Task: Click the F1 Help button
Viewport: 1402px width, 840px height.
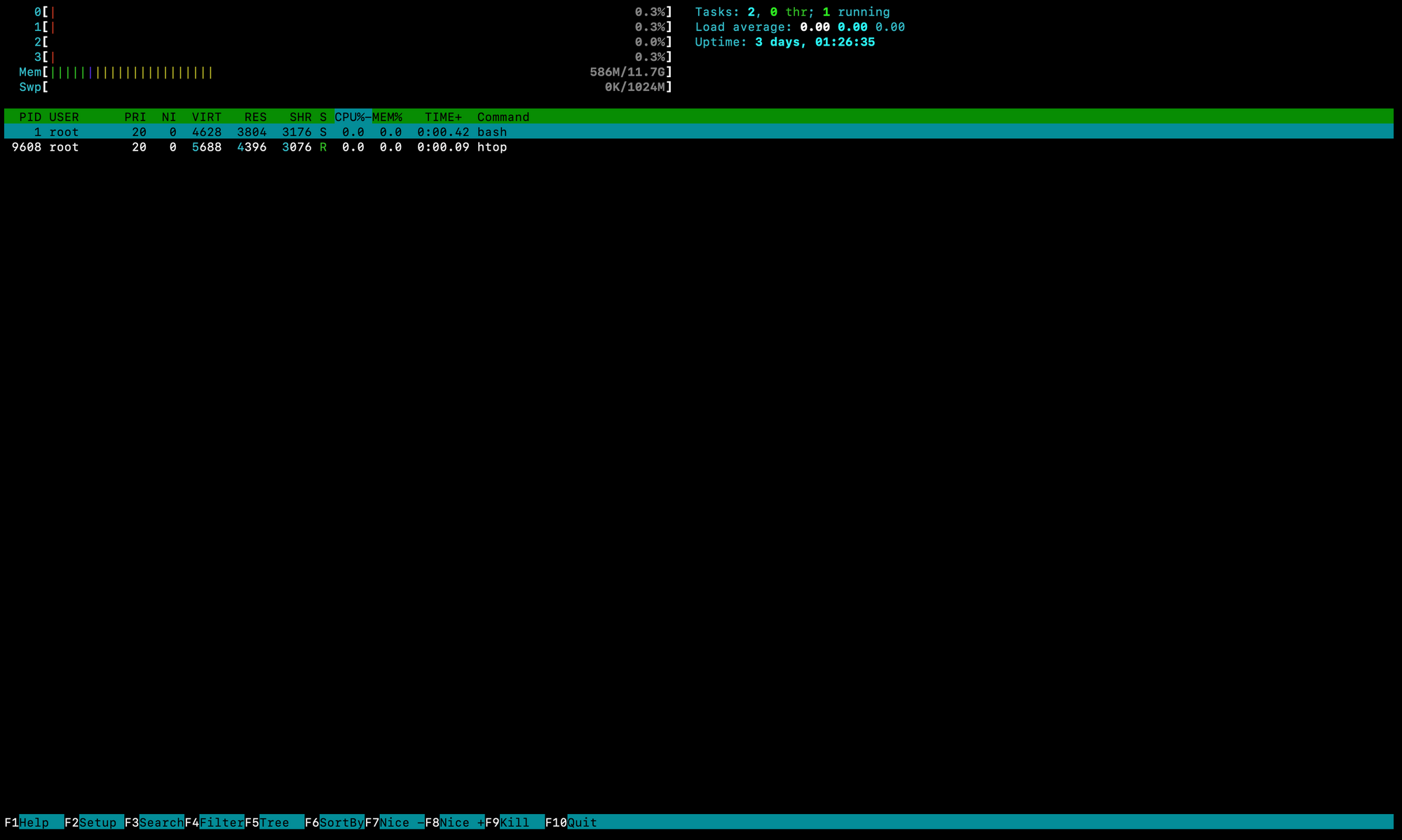Action: tap(34, 822)
